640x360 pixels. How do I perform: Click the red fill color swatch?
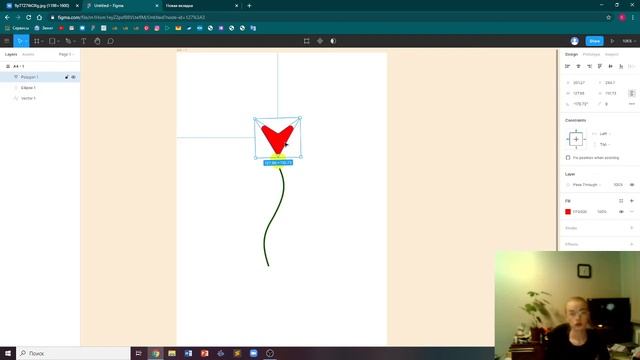(568, 212)
